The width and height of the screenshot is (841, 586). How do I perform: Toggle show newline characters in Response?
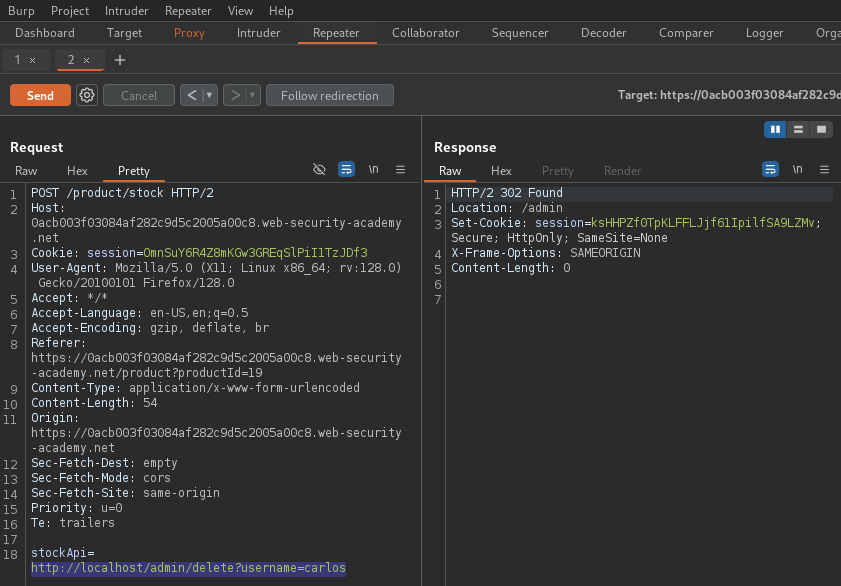[x=798, y=169]
